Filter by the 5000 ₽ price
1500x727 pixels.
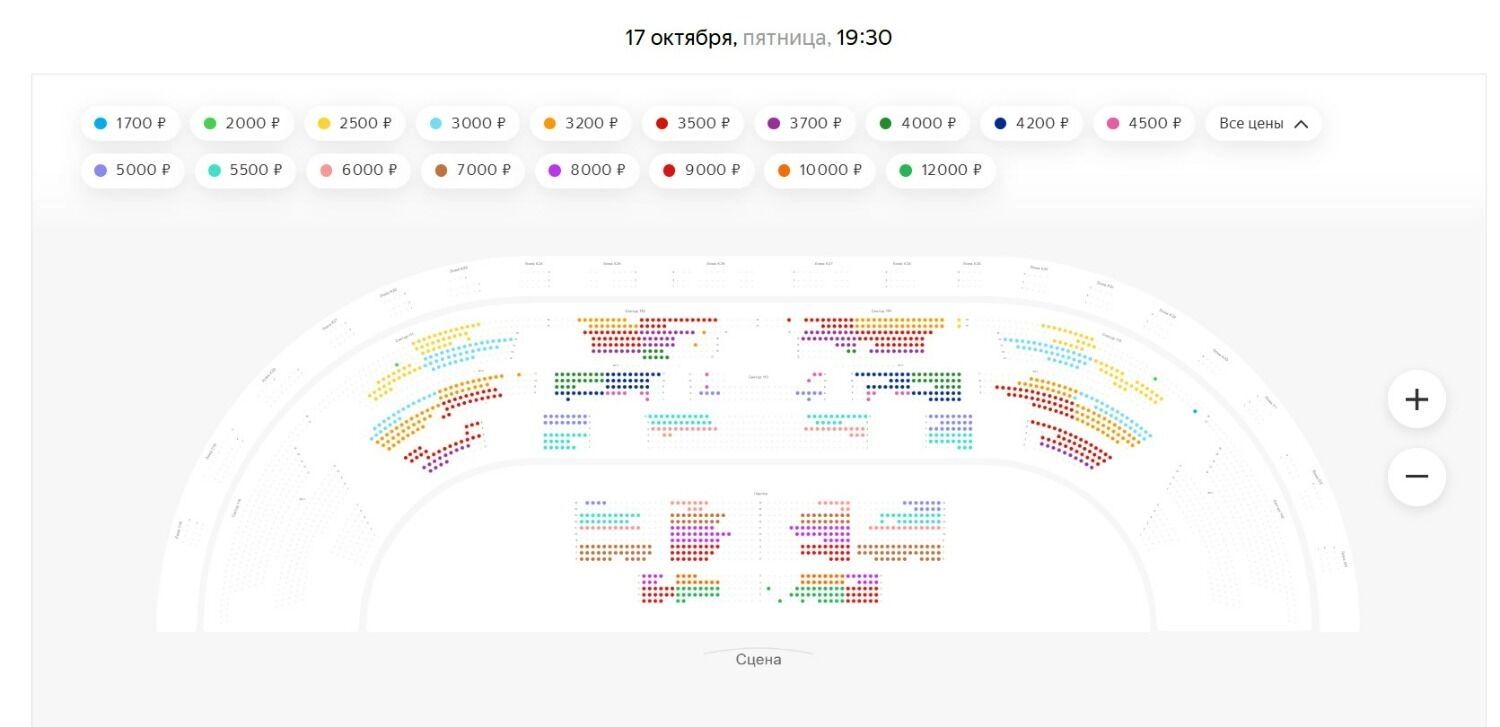tap(132, 170)
